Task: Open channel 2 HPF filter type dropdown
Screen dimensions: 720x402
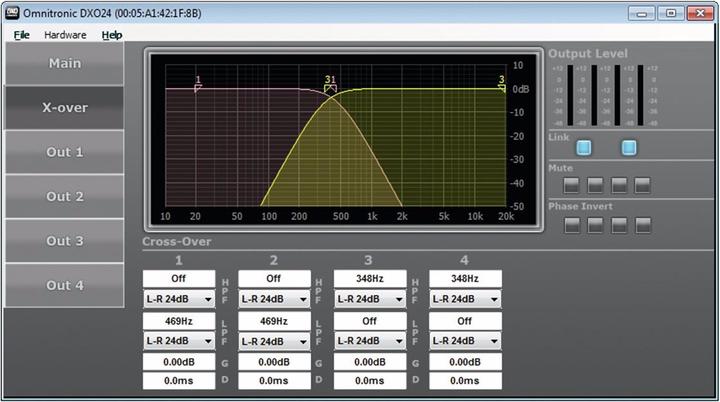Action: click(274, 299)
